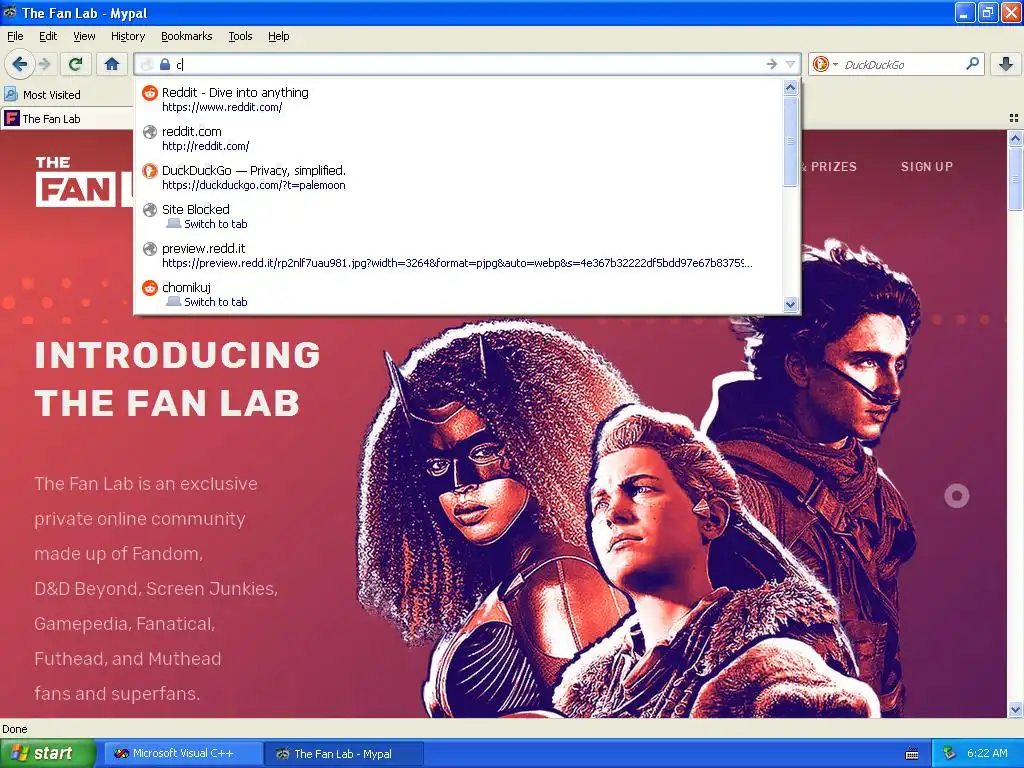The width and height of the screenshot is (1024, 768).
Task: Click the SIGN UP link
Action: (927, 167)
